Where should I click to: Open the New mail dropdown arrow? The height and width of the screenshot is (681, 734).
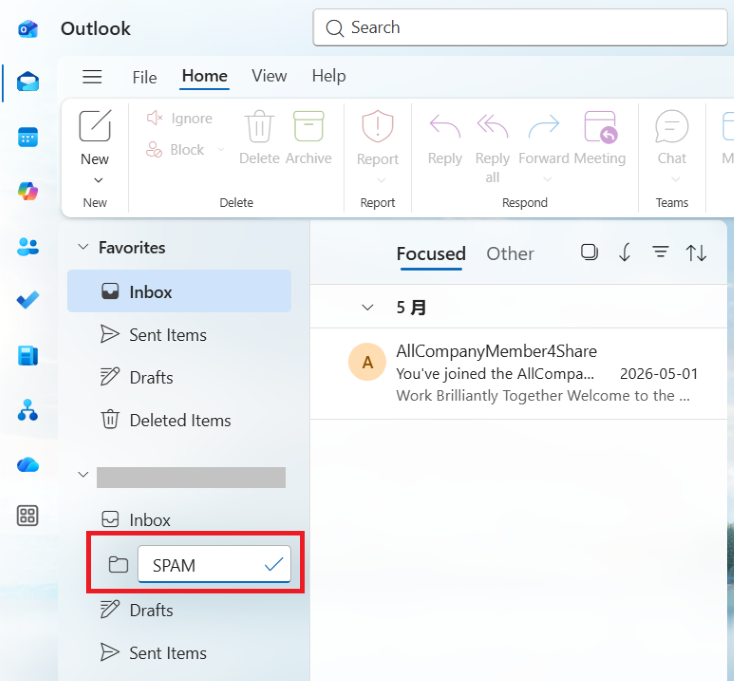[x=98, y=180]
